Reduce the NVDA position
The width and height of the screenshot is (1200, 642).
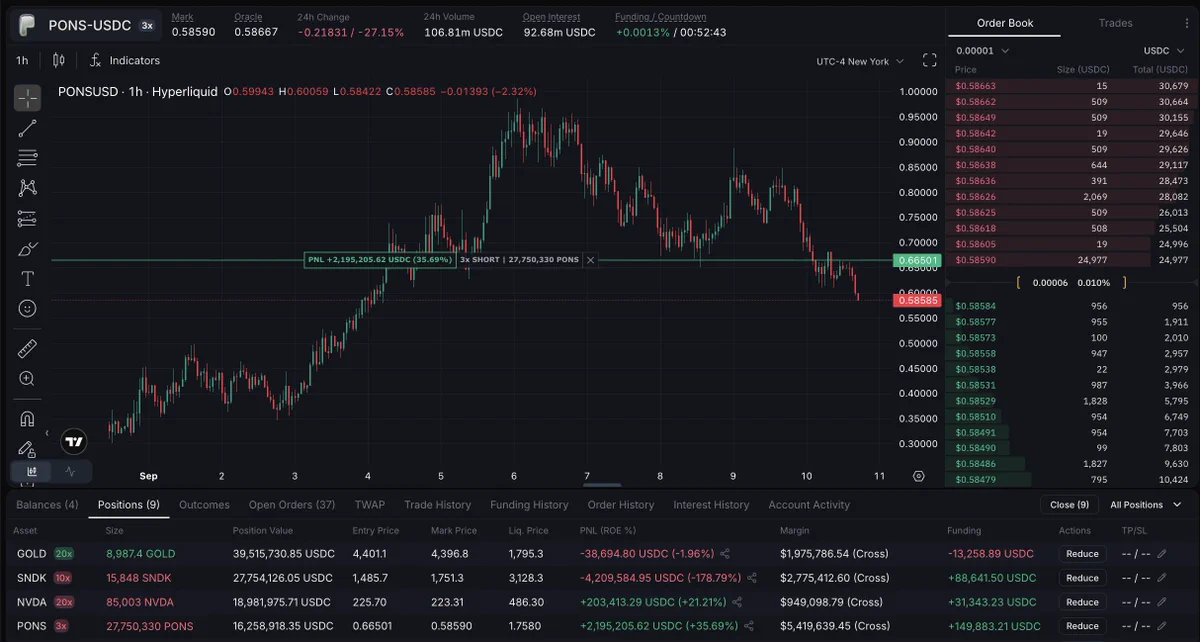(1082, 602)
